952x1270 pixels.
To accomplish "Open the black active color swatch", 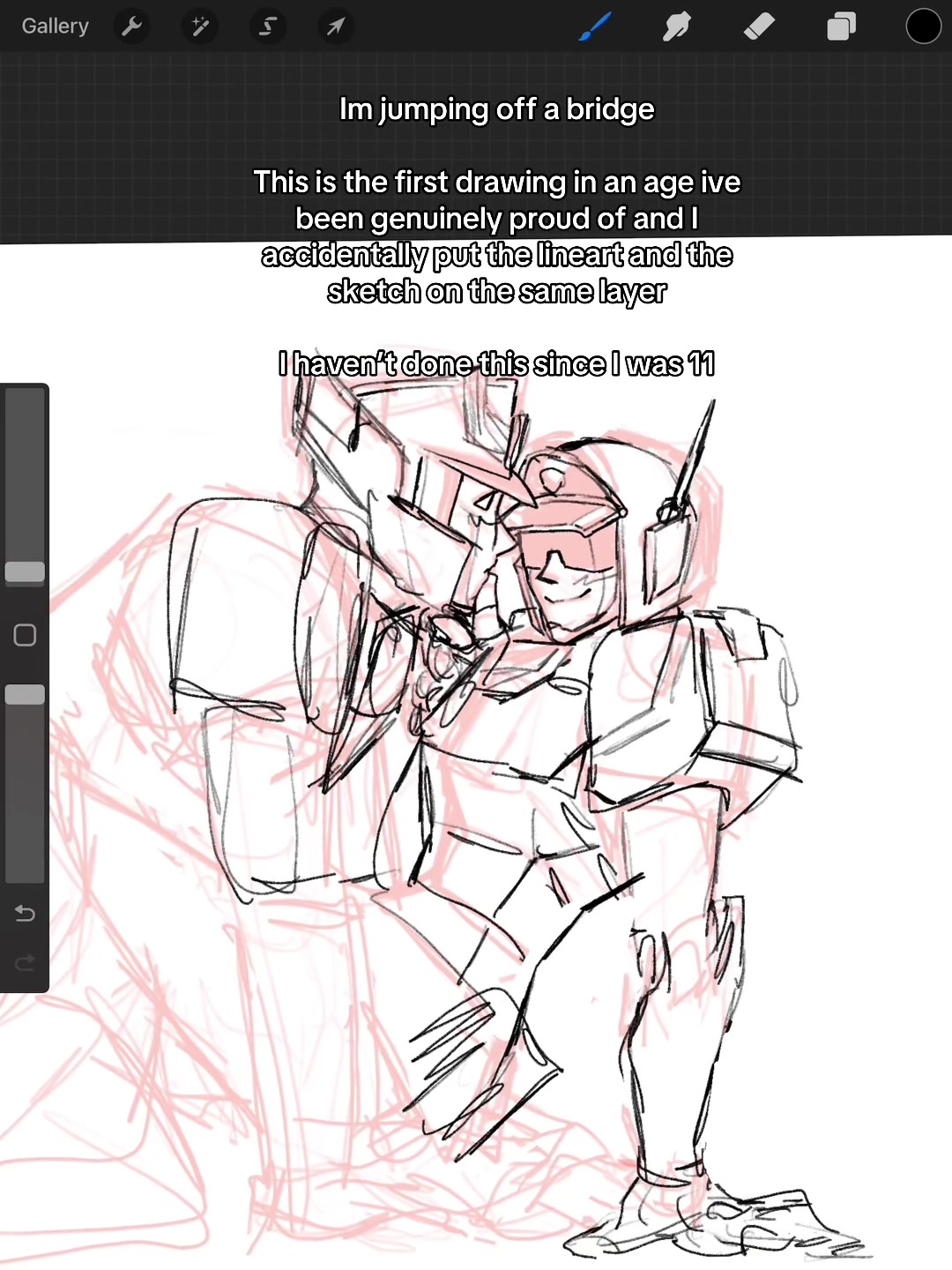I will (x=923, y=26).
